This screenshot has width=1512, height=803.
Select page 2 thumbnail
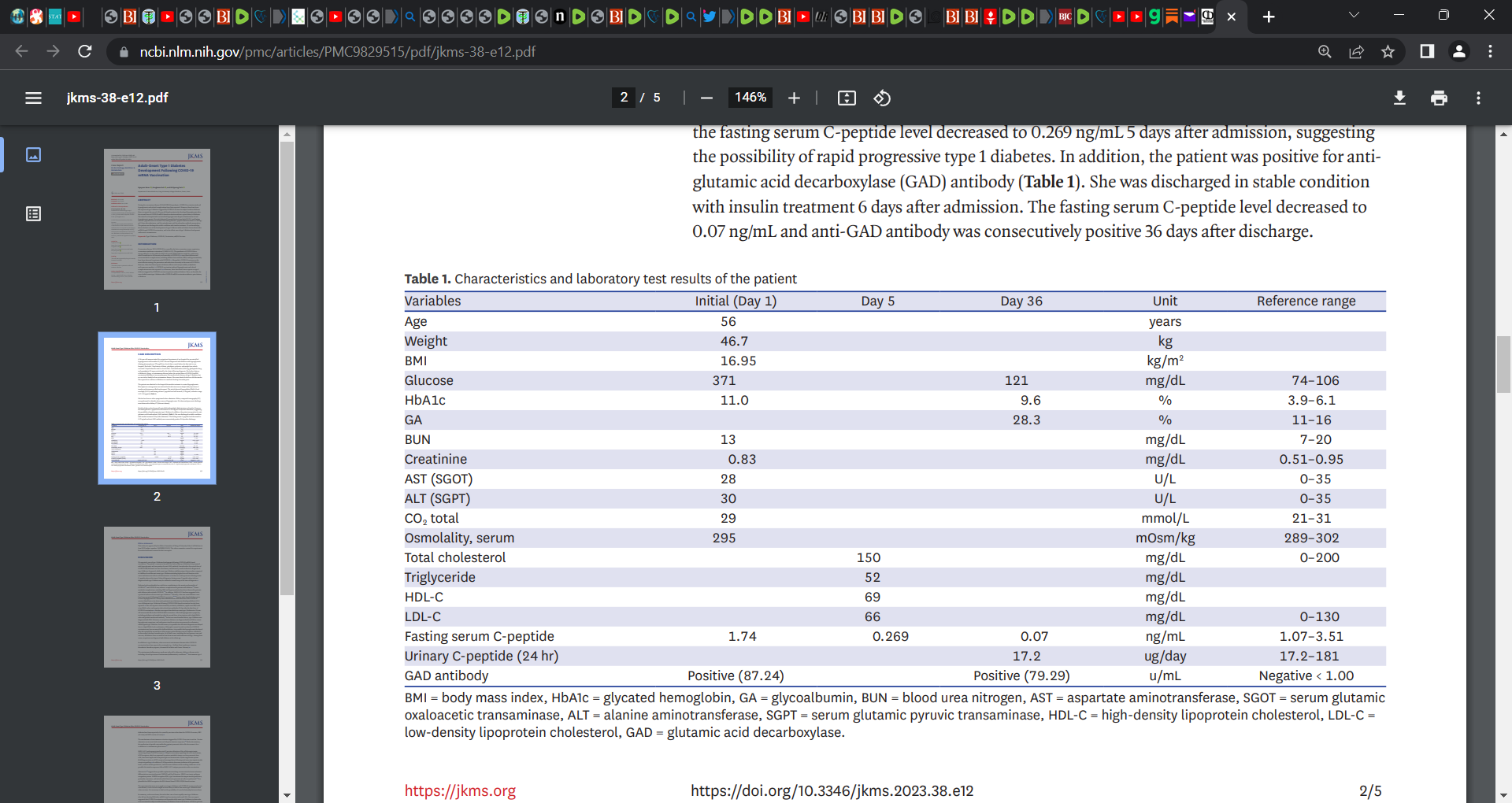point(157,408)
